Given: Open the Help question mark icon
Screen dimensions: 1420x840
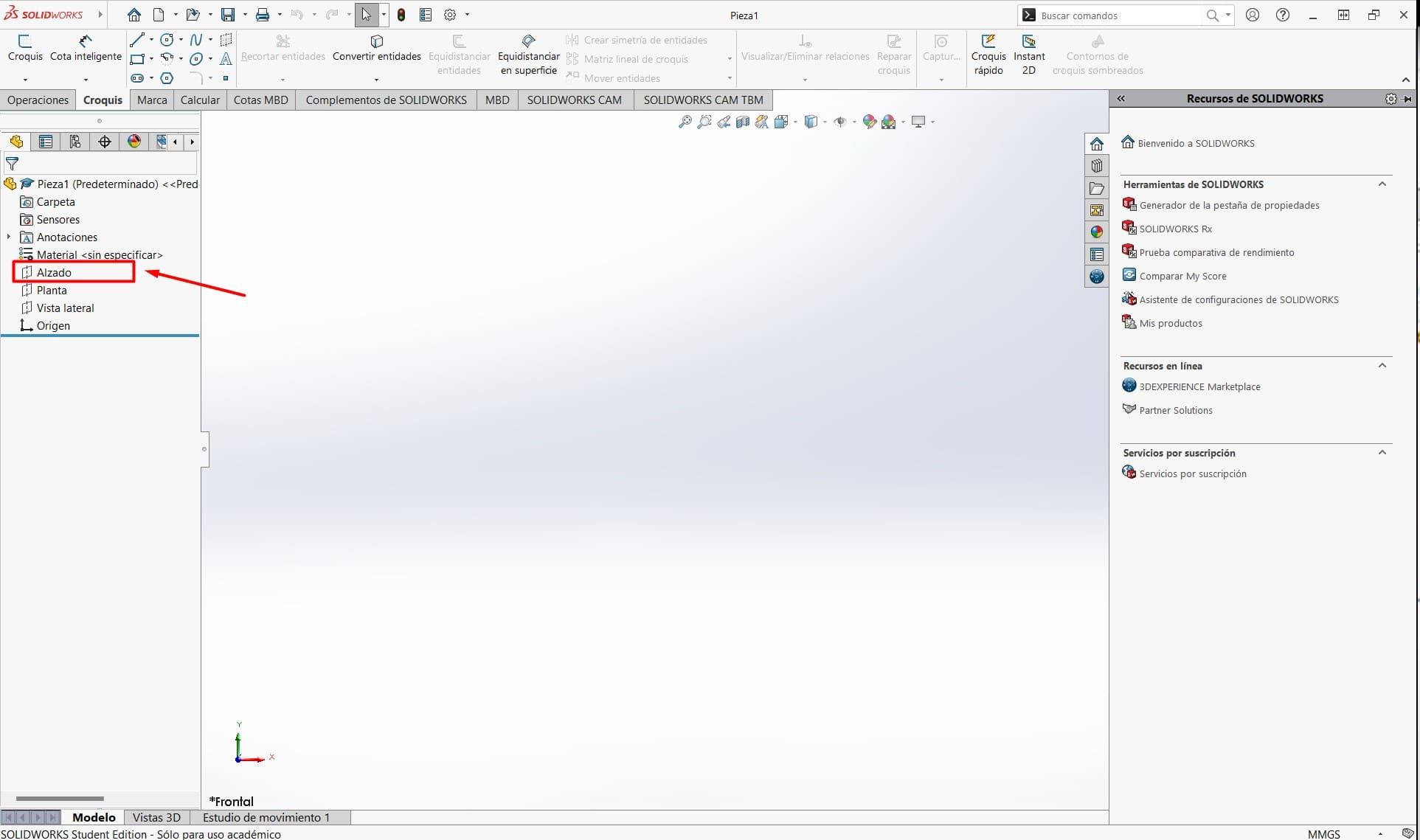Looking at the screenshot, I should point(1283,15).
